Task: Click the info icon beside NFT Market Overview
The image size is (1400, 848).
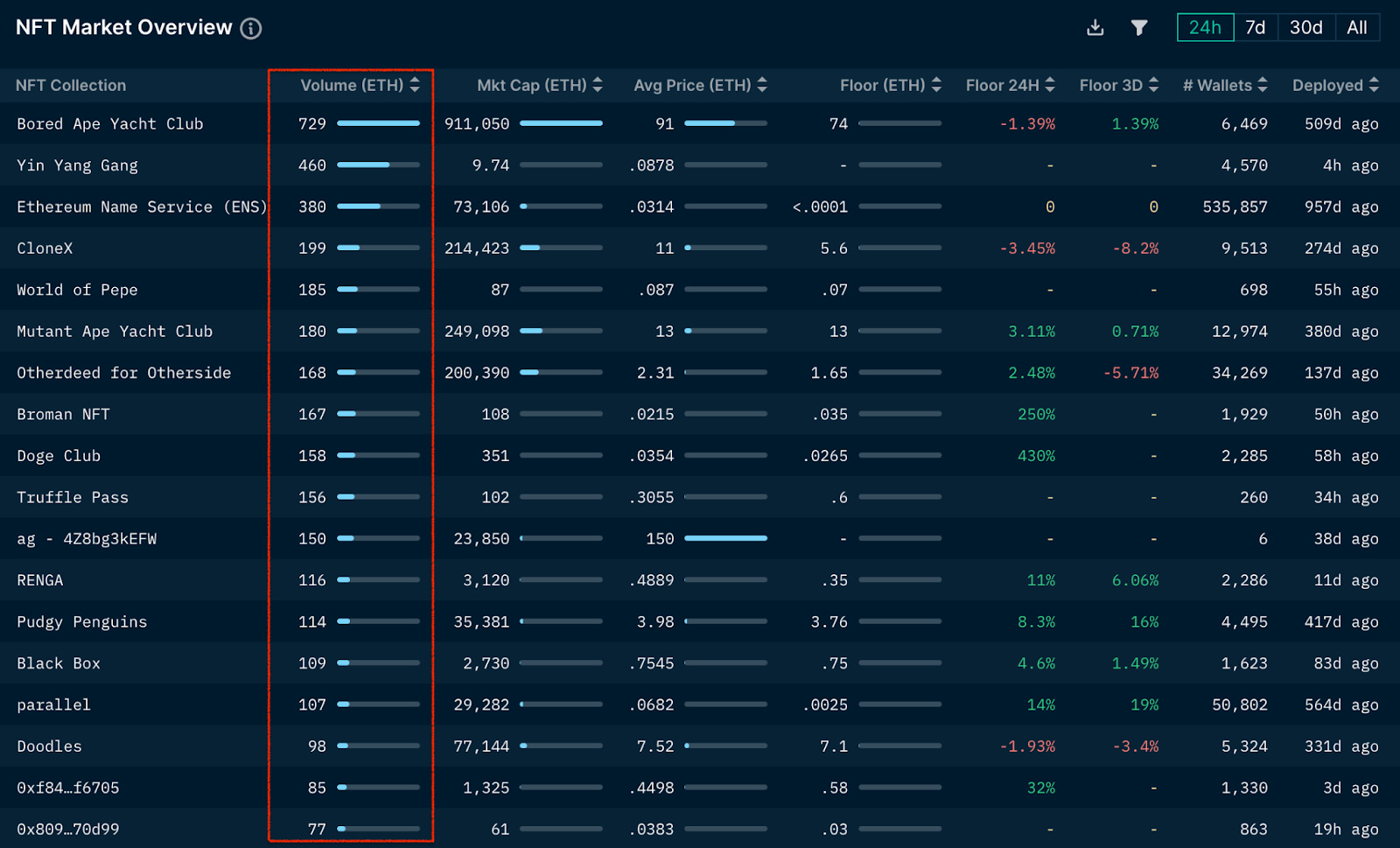Action: click(x=251, y=28)
